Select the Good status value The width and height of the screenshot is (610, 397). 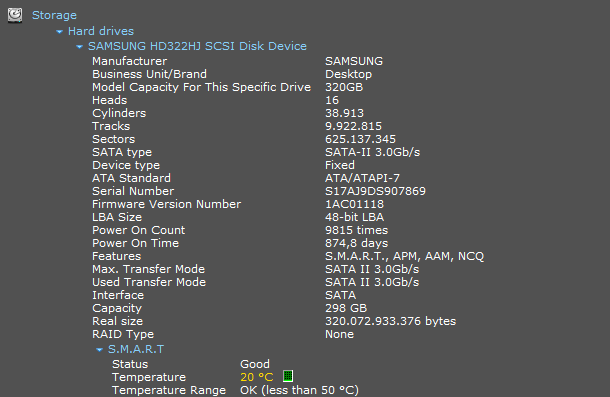[x=255, y=364]
